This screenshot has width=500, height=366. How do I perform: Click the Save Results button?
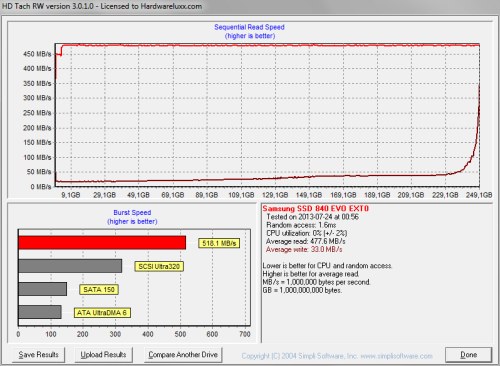coord(39,355)
